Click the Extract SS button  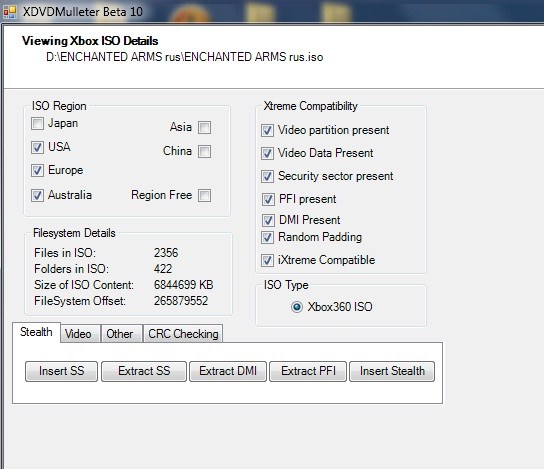[144, 371]
